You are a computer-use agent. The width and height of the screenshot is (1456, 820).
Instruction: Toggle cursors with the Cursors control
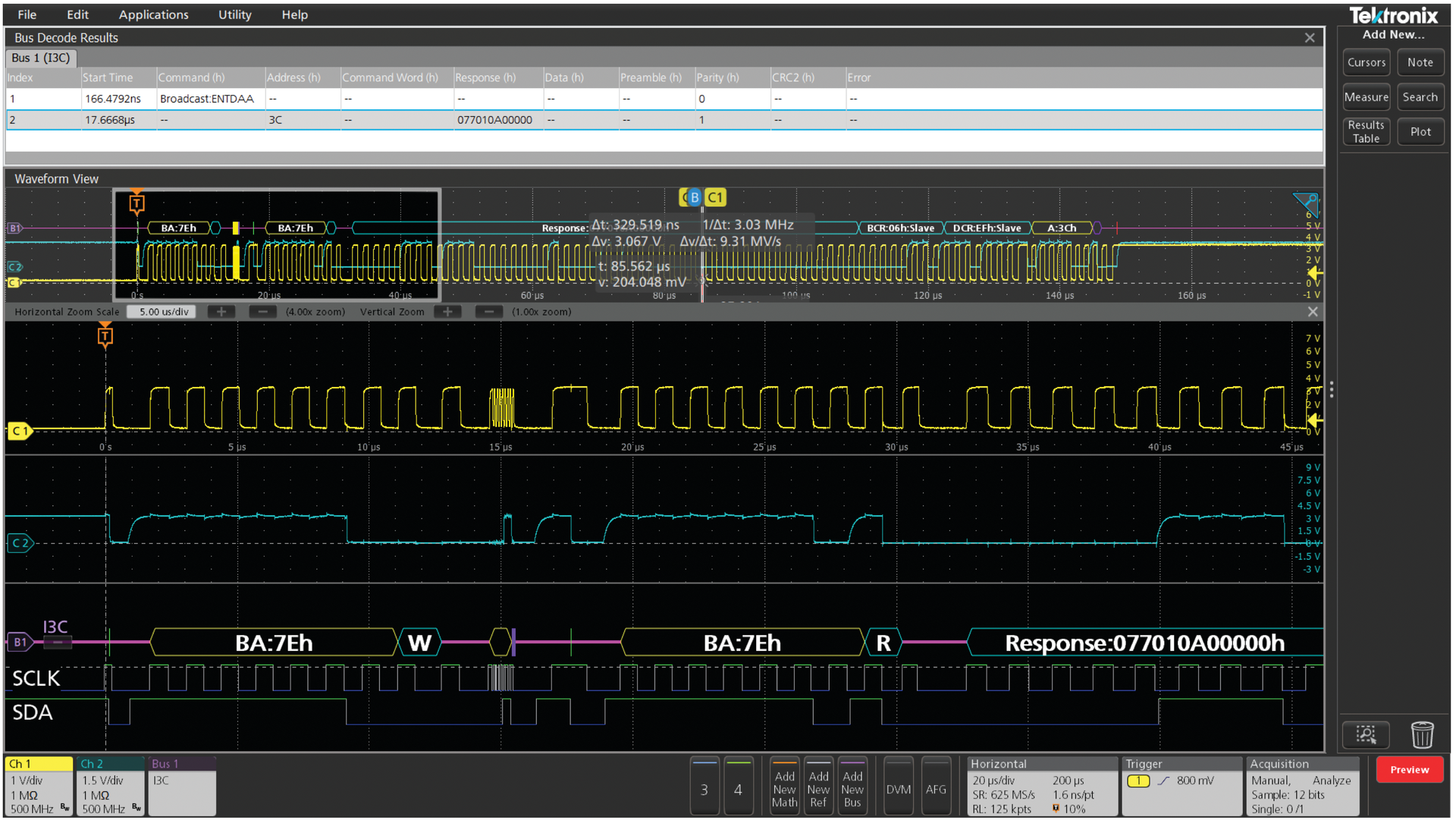(x=1366, y=62)
